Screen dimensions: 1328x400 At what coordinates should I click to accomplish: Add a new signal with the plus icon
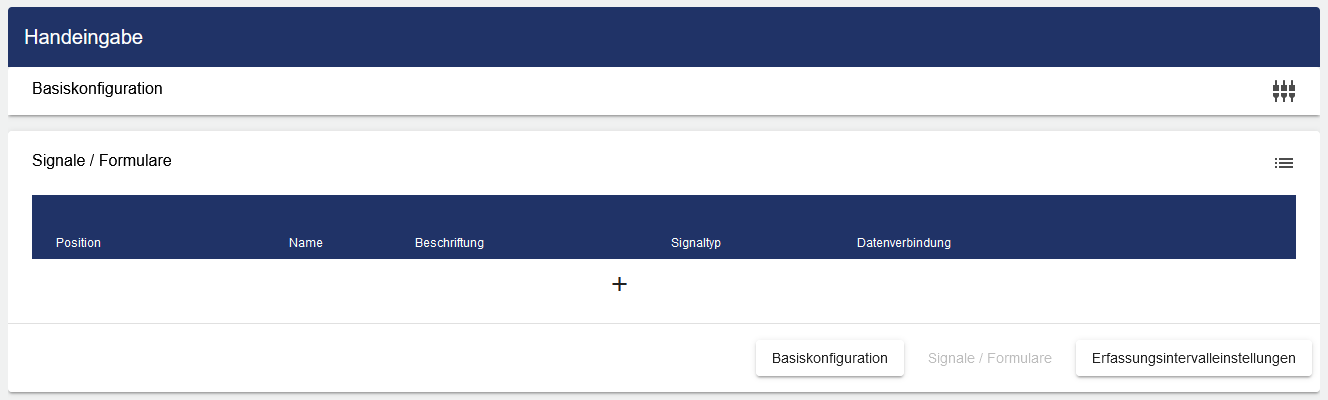619,284
